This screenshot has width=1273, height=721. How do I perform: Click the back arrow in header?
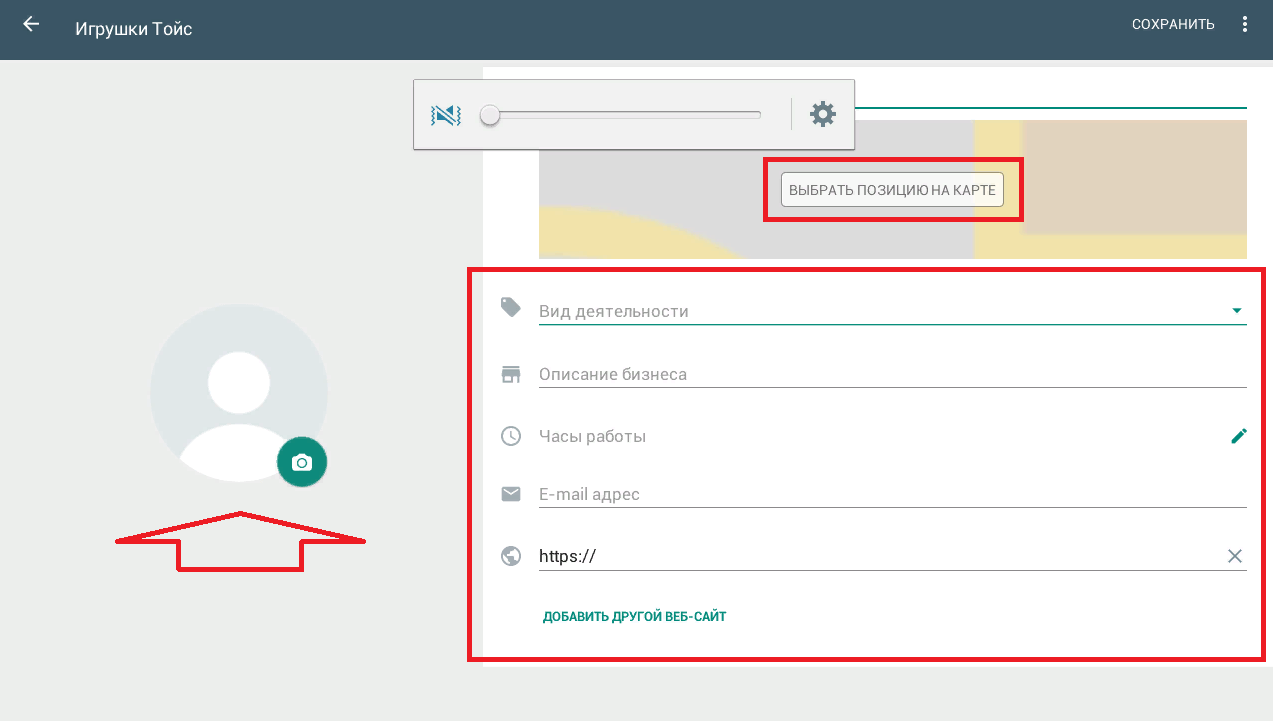(x=31, y=25)
